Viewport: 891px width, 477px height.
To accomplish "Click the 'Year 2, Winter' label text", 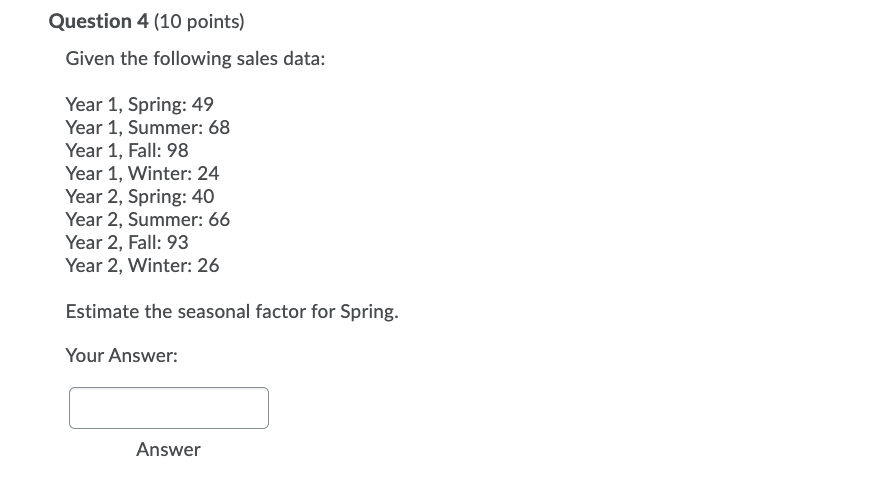I will [x=126, y=266].
